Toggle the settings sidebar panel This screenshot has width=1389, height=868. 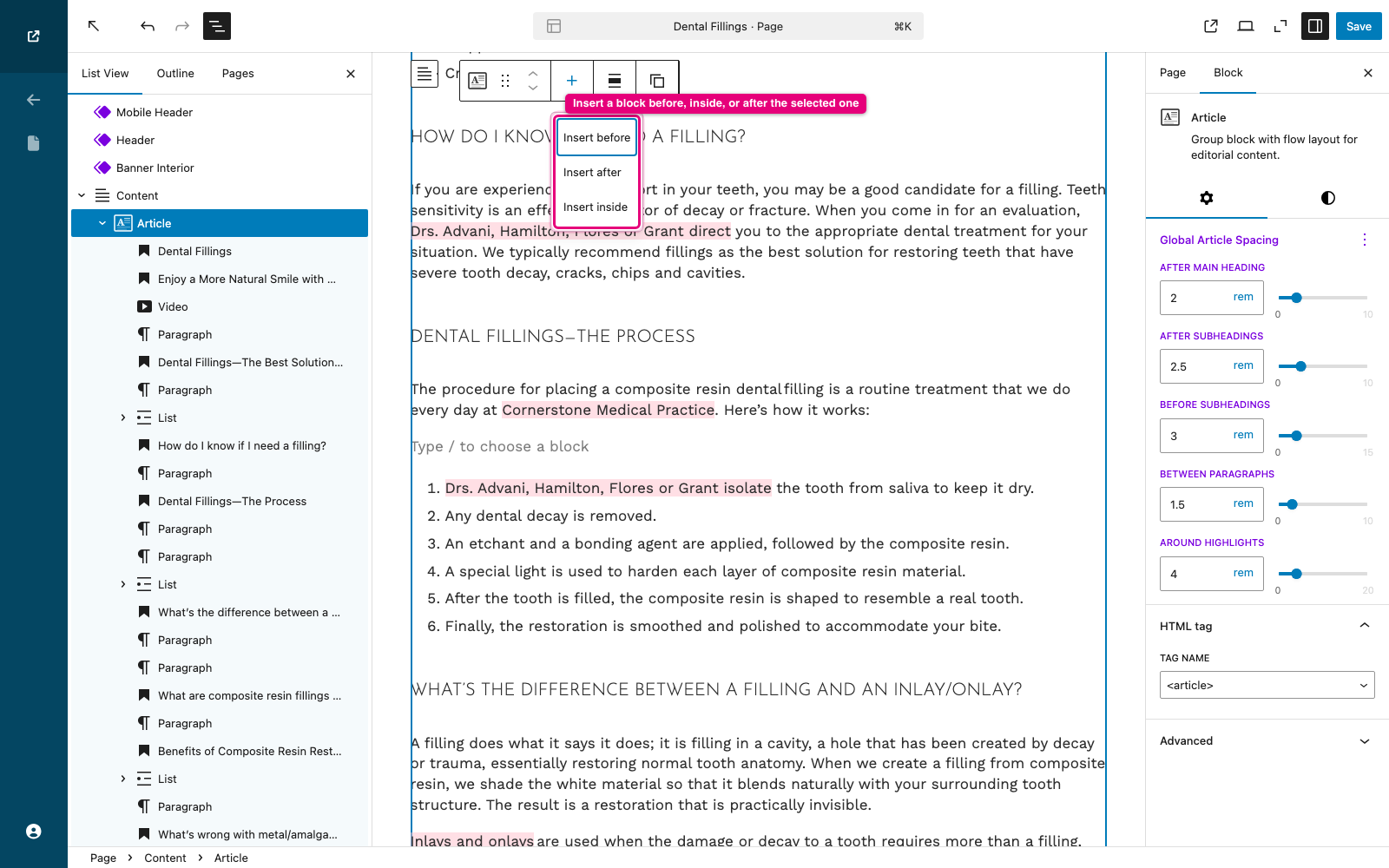1315,26
